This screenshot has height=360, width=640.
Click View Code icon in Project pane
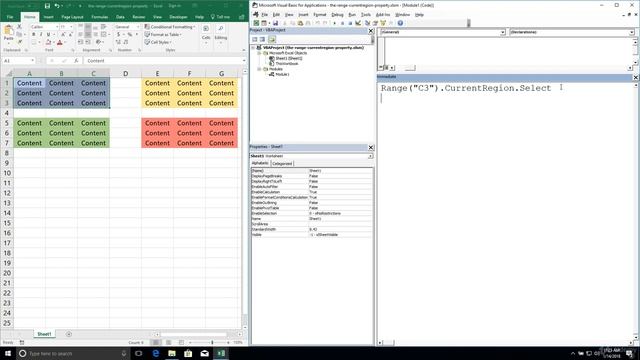(255, 39)
